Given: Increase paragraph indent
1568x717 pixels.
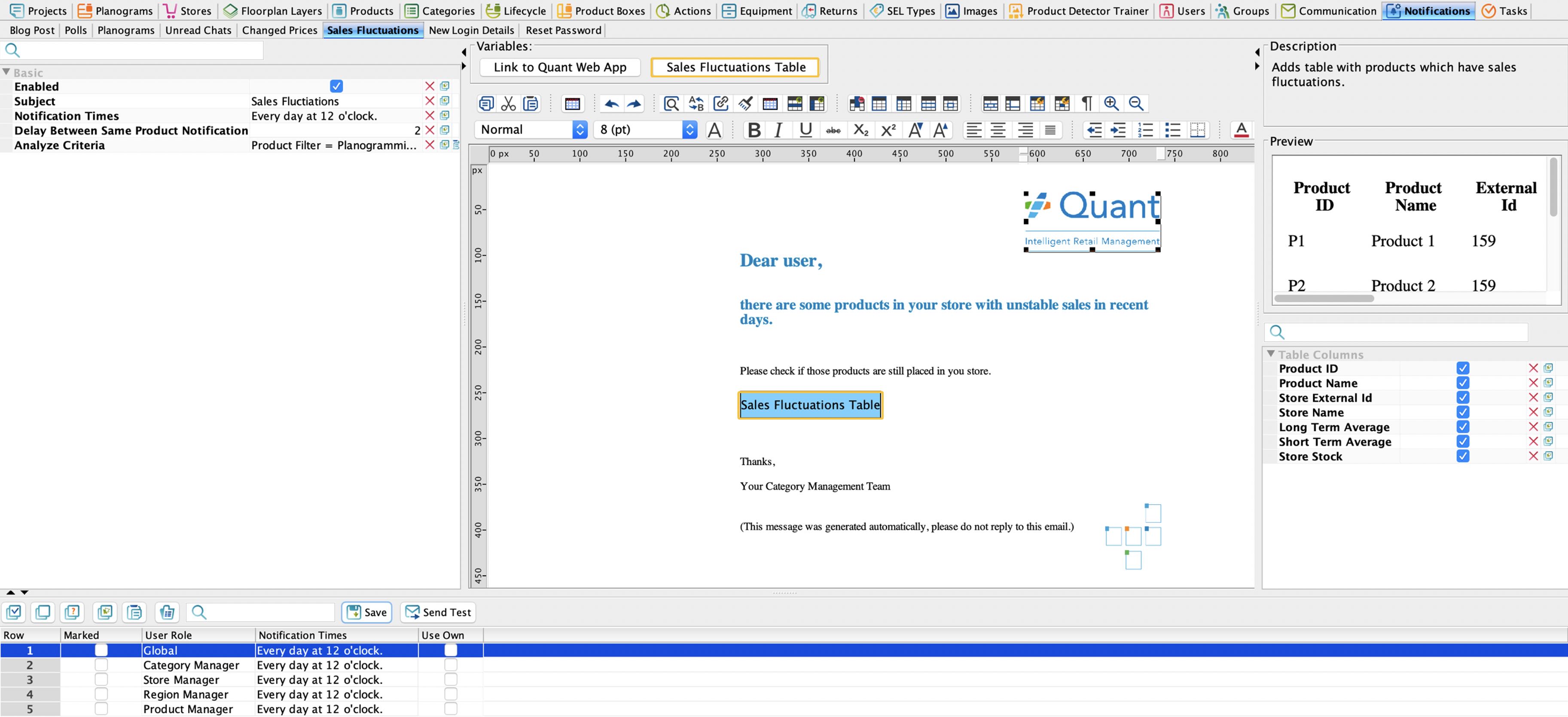Looking at the screenshot, I should 1118,130.
